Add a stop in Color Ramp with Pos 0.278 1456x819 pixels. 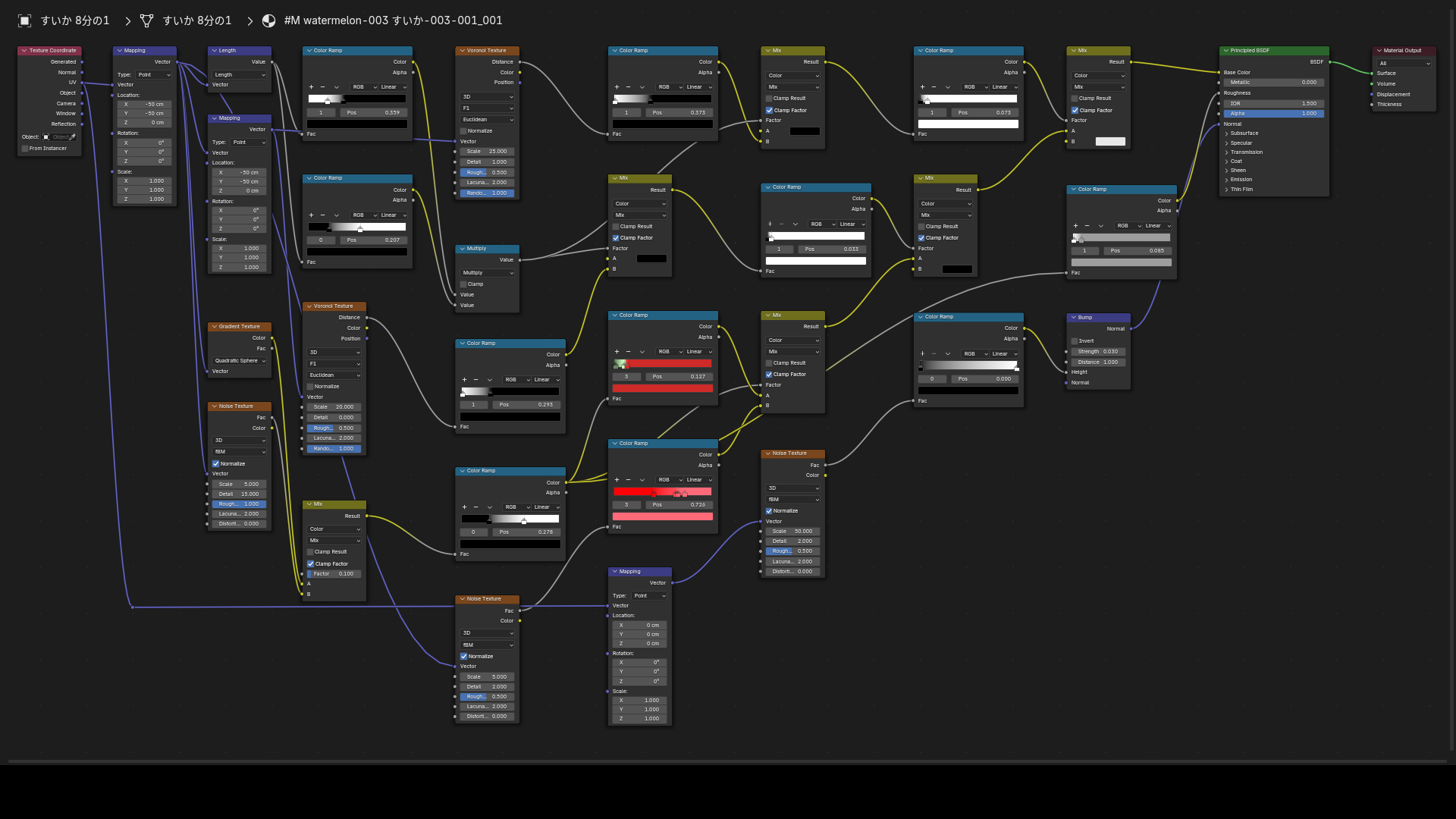[464, 507]
